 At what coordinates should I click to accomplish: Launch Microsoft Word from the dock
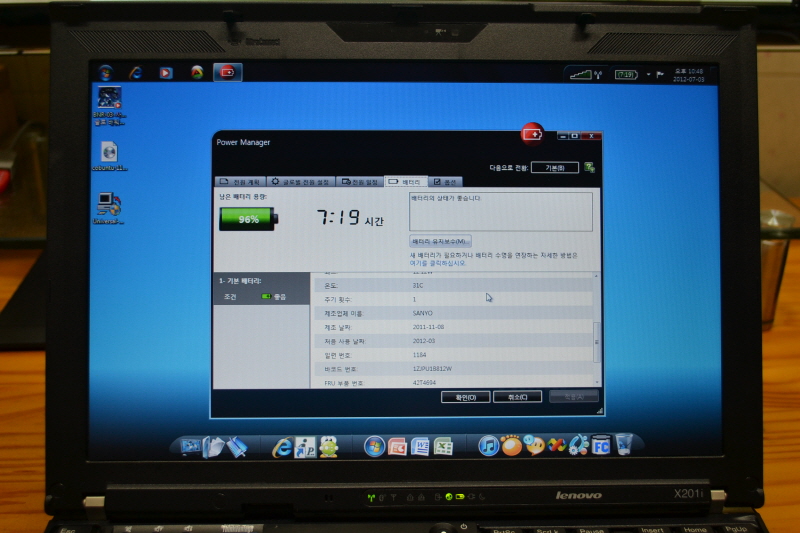tap(420, 446)
